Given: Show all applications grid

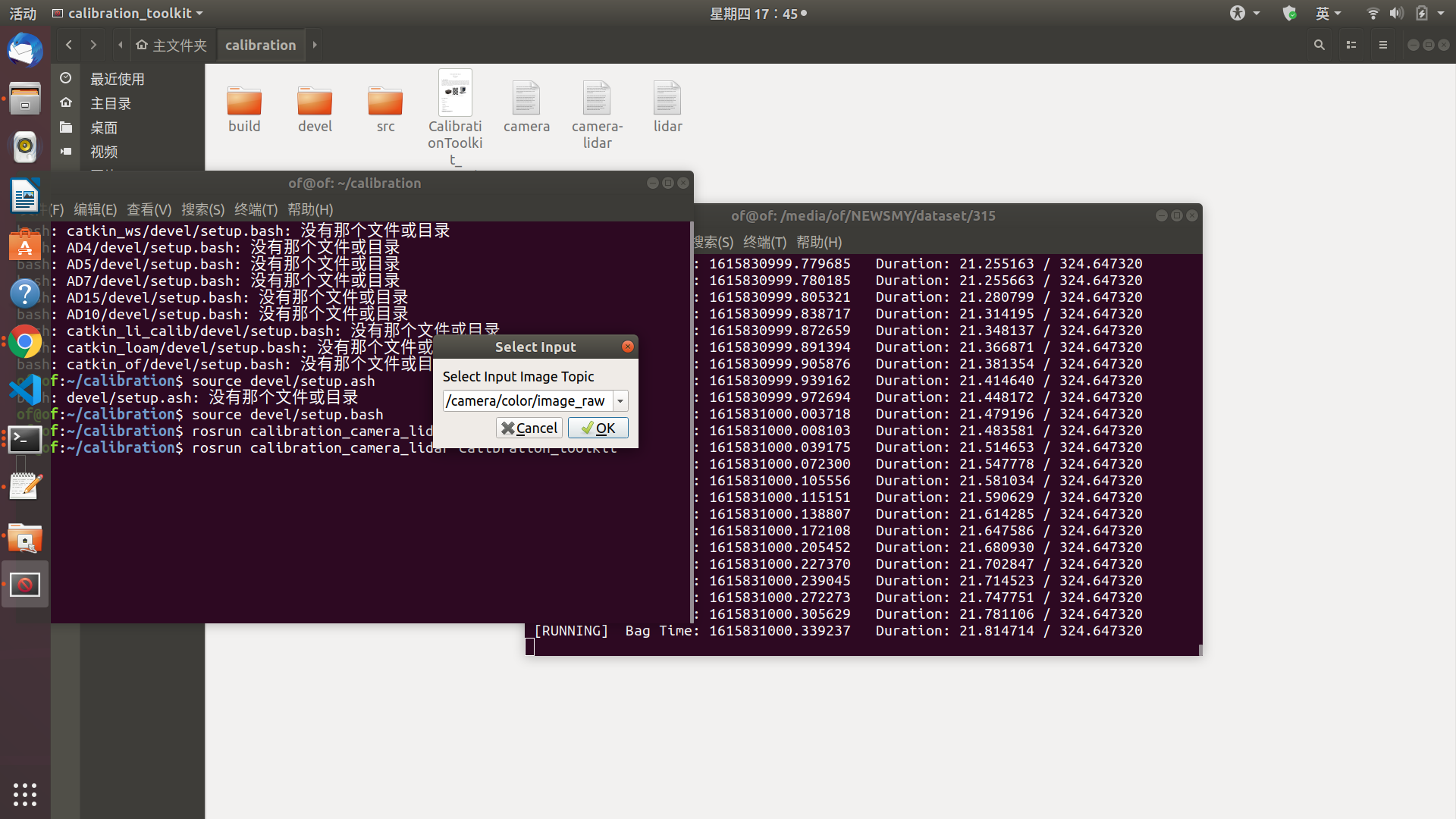Looking at the screenshot, I should pos(25,794).
